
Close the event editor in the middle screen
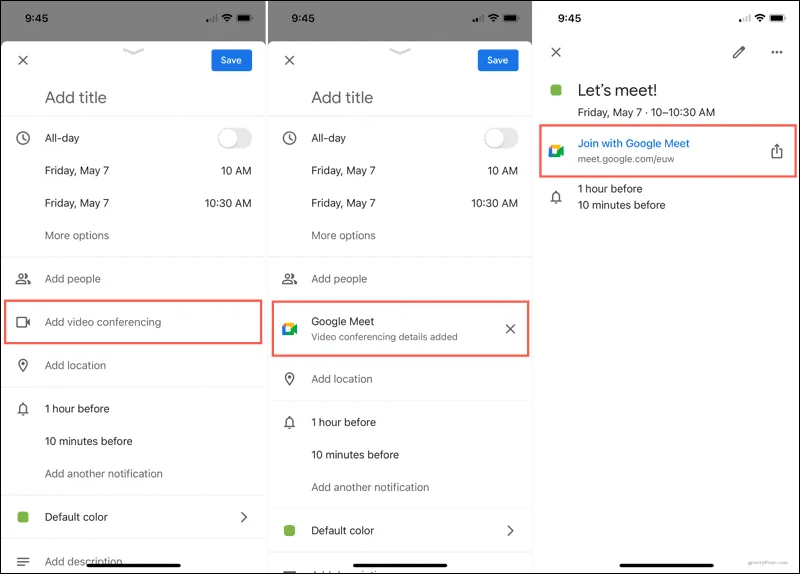pos(289,60)
